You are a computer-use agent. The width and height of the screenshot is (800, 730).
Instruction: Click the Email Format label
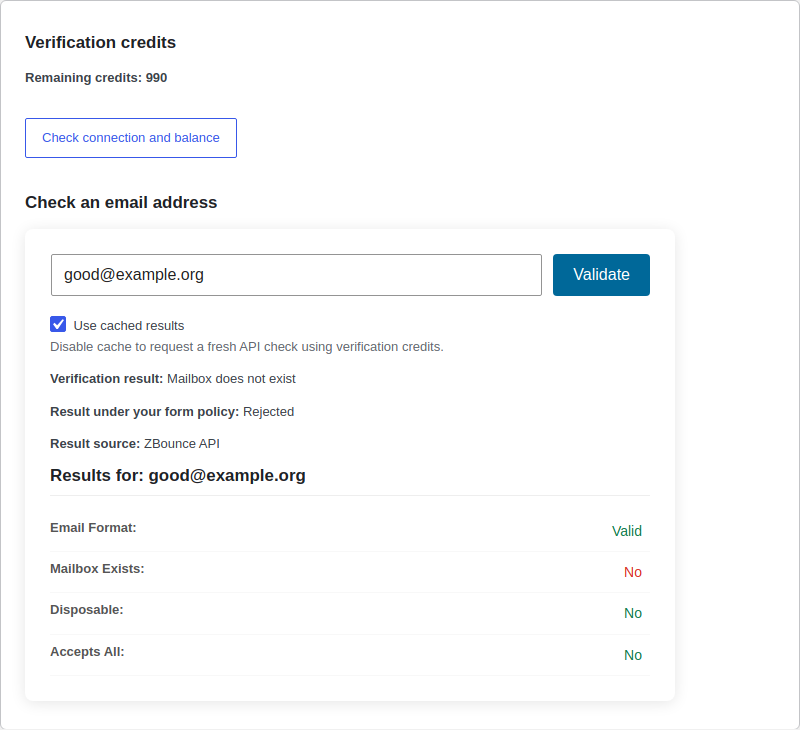(93, 528)
